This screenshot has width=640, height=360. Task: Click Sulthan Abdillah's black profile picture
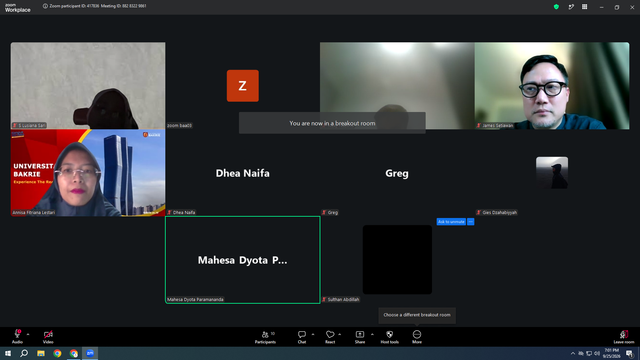coord(397,260)
